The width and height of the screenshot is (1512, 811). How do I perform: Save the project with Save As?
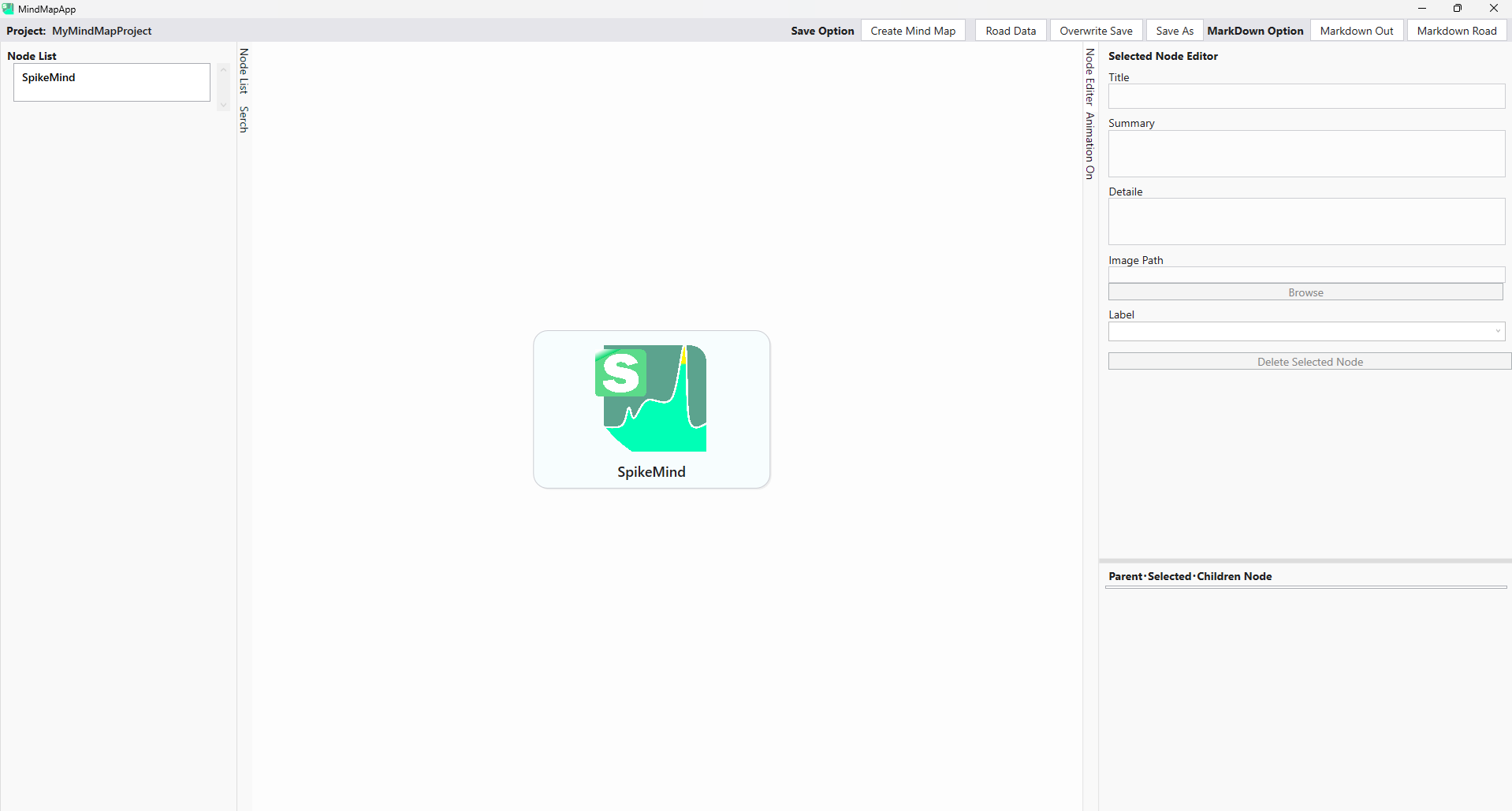click(1174, 30)
